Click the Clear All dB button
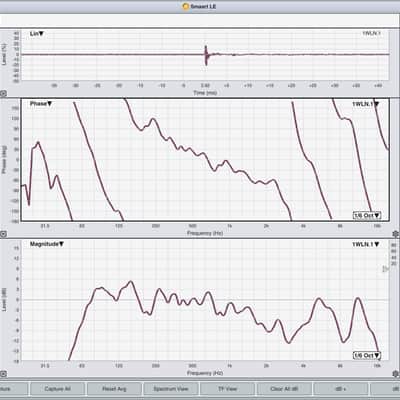Image resolution: width=400 pixels, height=400 pixels. click(284, 389)
